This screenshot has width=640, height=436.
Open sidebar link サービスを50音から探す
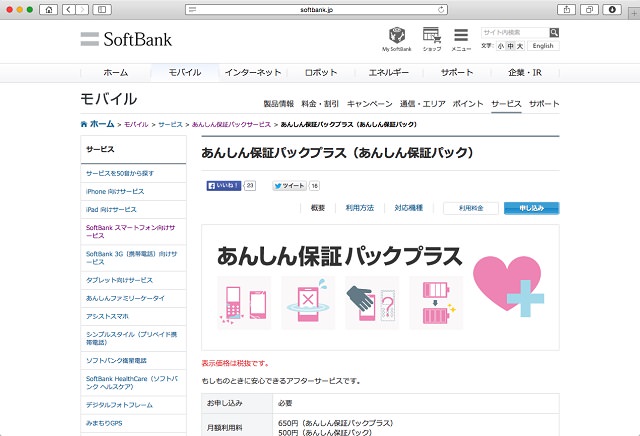pos(120,173)
